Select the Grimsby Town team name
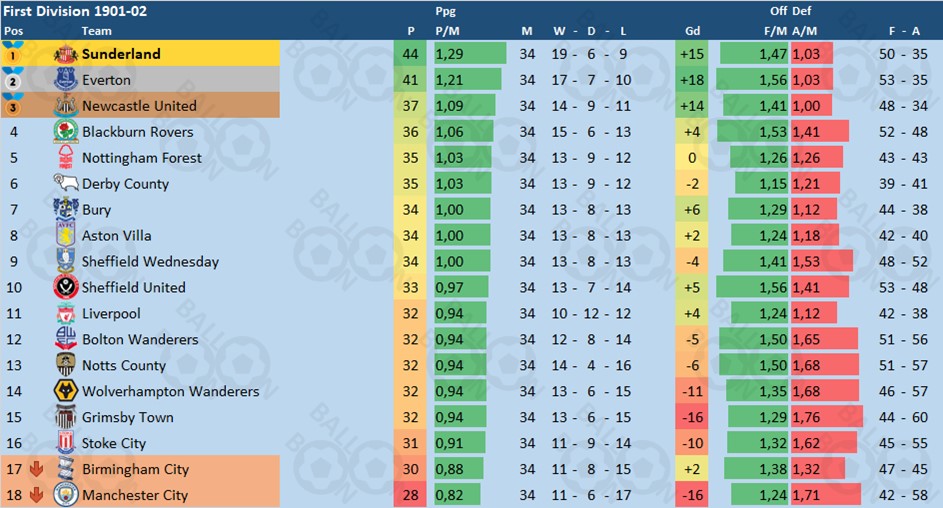 [x=127, y=417]
